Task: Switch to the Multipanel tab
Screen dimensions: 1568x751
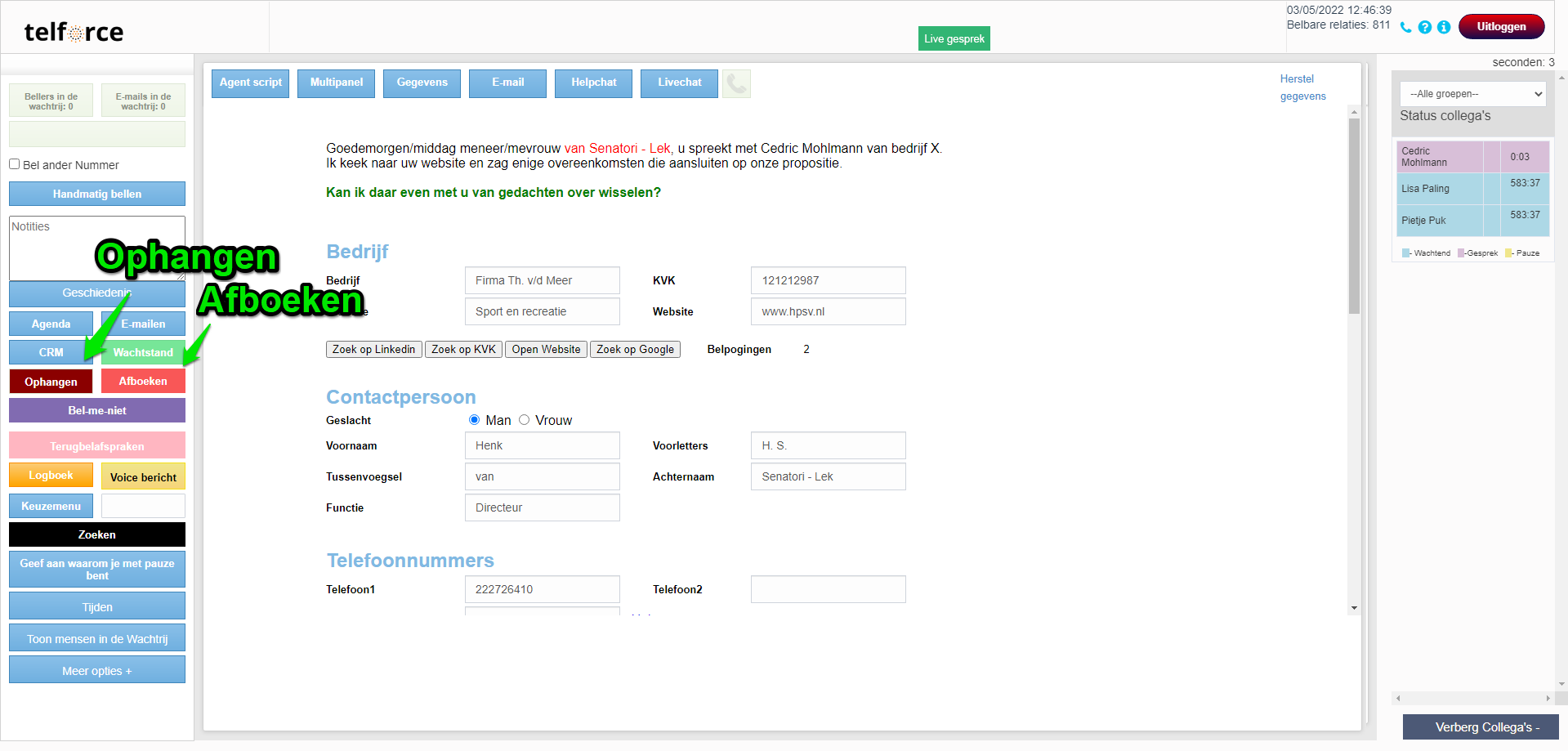Action: coord(336,83)
